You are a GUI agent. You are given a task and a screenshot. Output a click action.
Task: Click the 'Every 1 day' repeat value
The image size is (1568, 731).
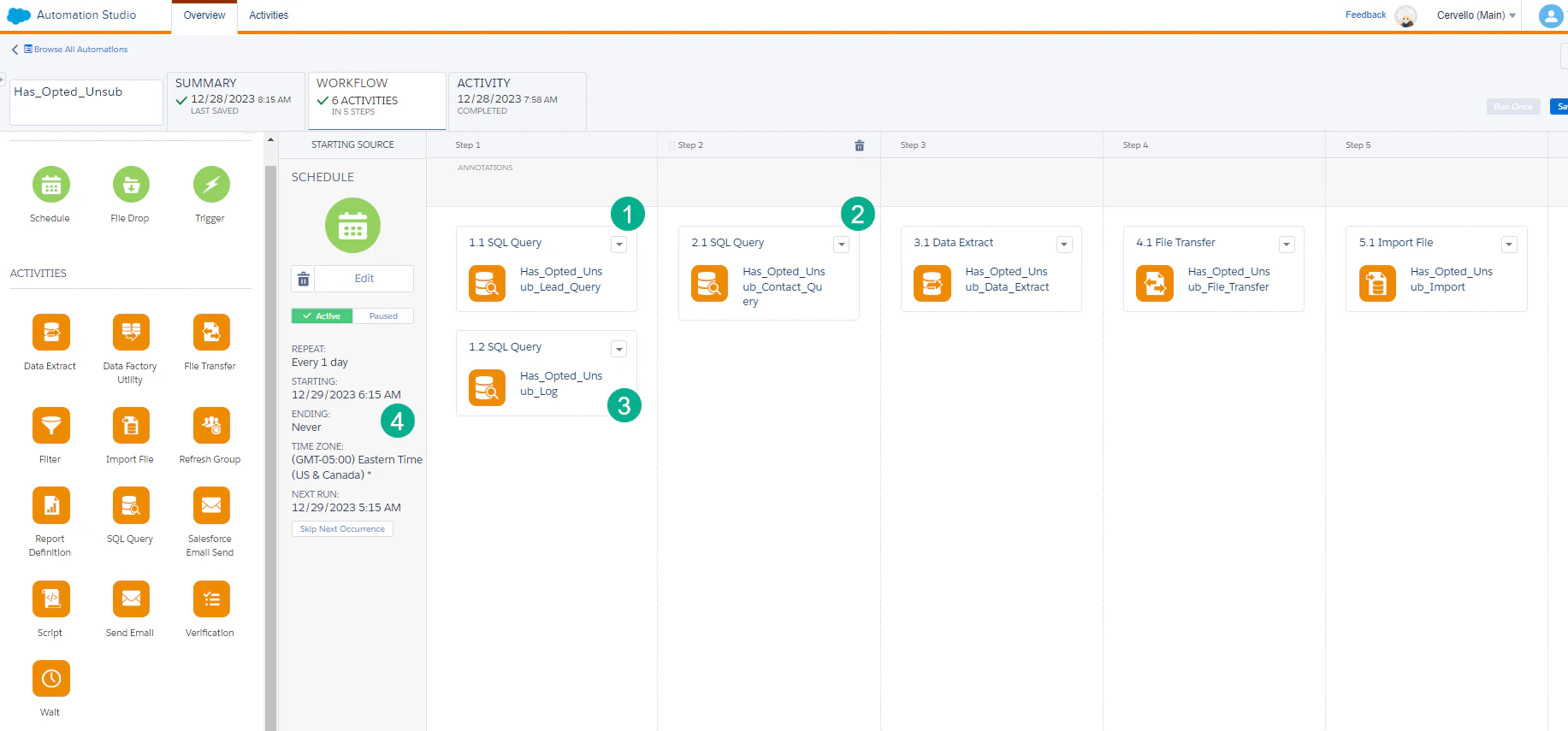tap(320, 363)
